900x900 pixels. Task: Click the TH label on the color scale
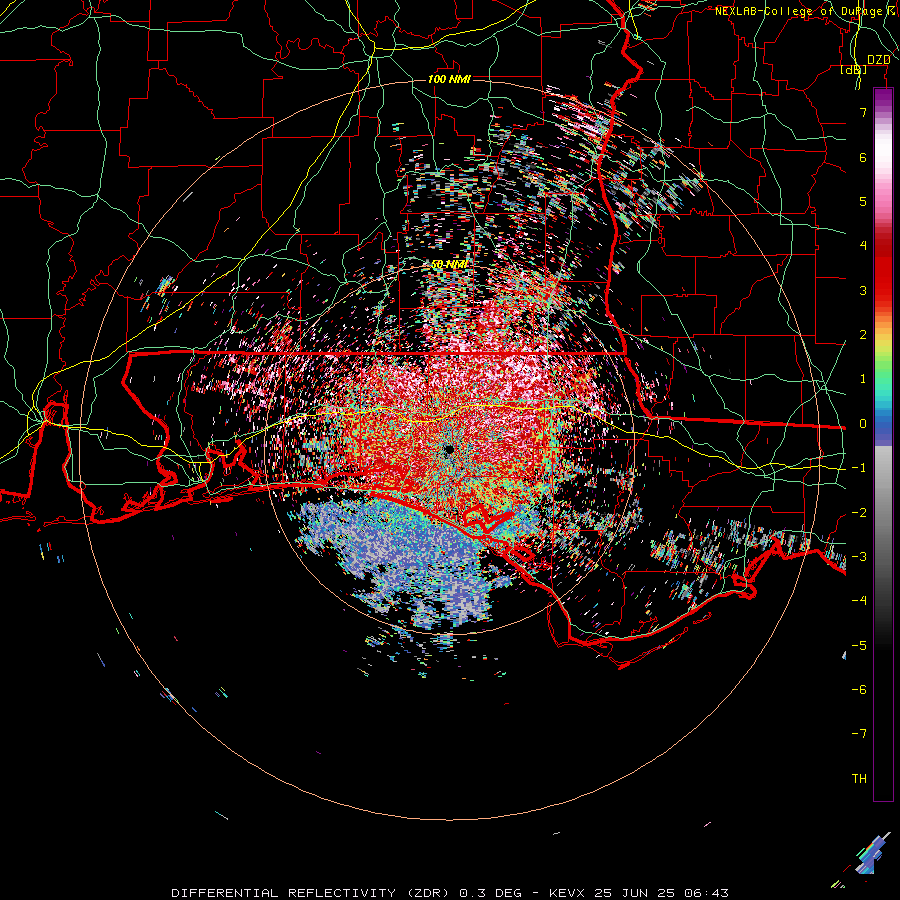click(x=859, y=779)
